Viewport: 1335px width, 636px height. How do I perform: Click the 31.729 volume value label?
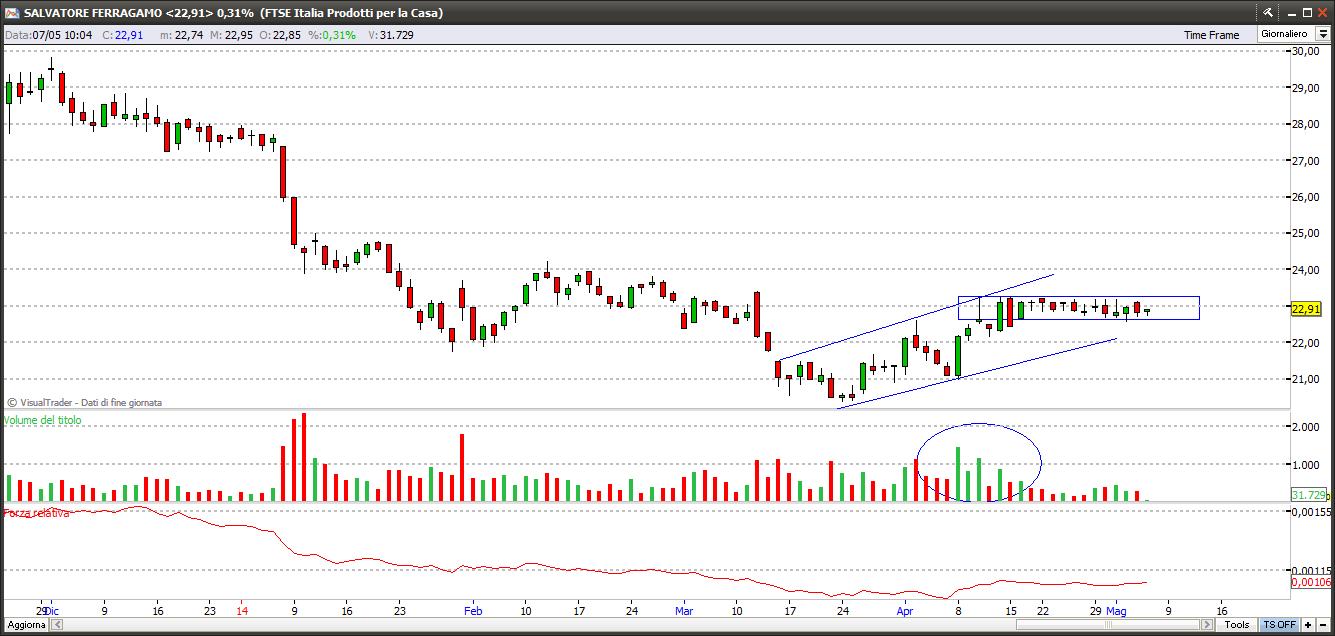(1308, 495)
